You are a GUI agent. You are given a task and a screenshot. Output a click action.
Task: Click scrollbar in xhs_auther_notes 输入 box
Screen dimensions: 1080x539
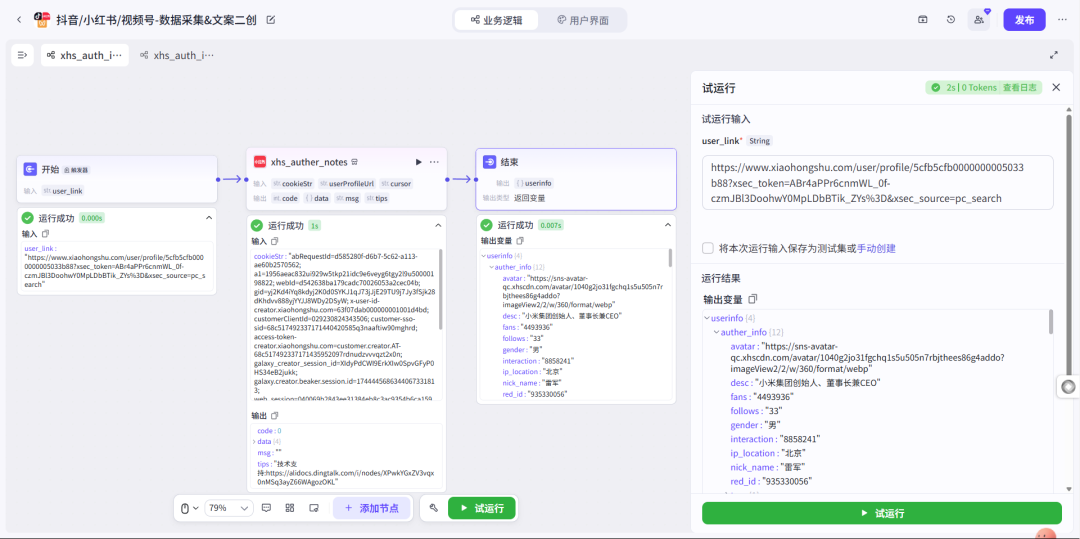(x=441, y=289)
